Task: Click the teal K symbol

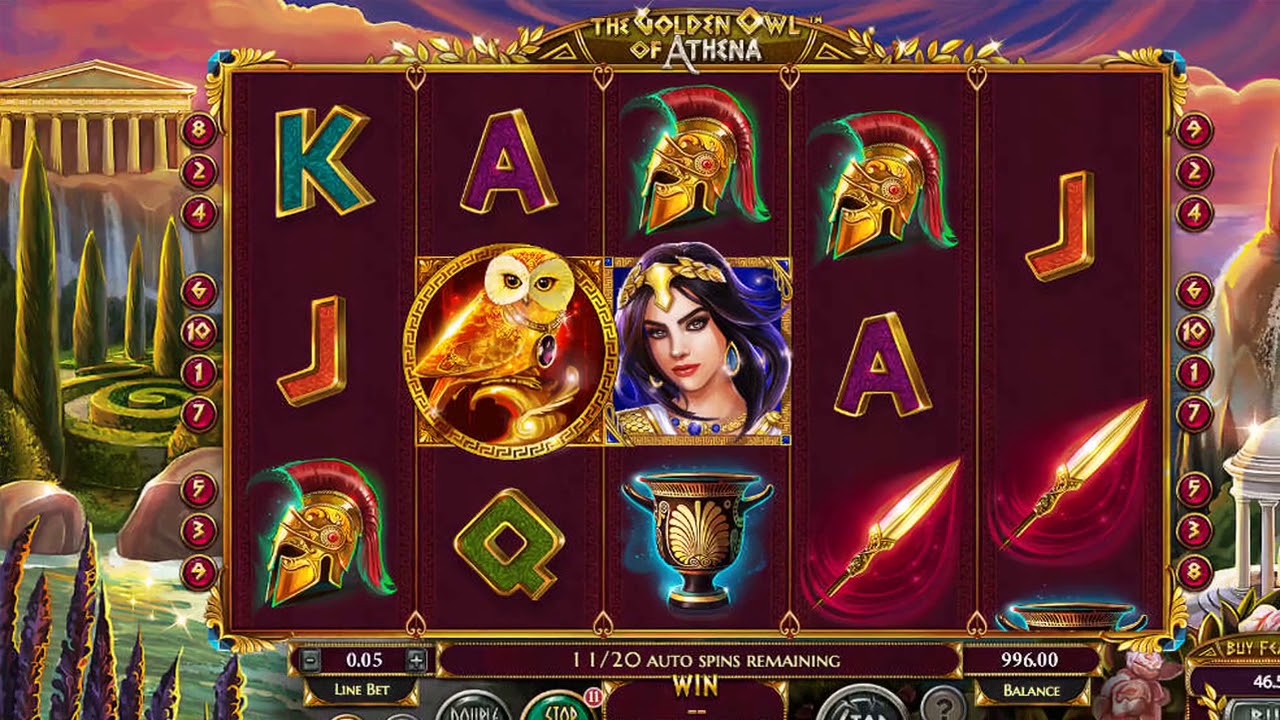Action: (x=323, y=161)
